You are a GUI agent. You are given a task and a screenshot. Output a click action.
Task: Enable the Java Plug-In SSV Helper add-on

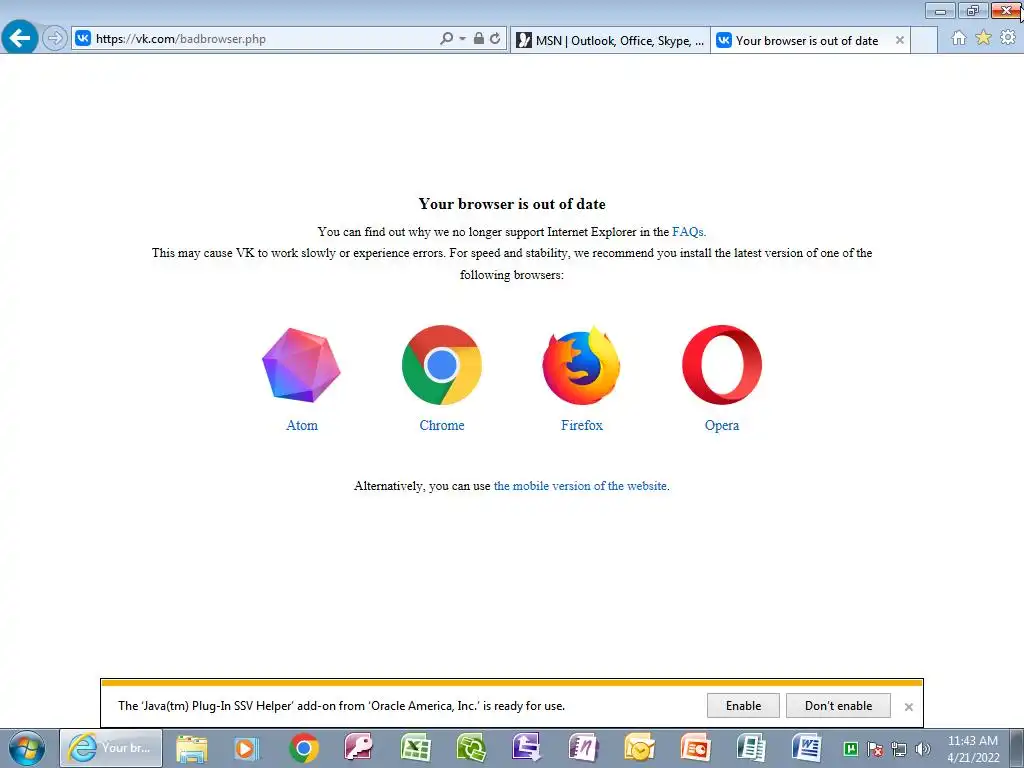(743, 706)
